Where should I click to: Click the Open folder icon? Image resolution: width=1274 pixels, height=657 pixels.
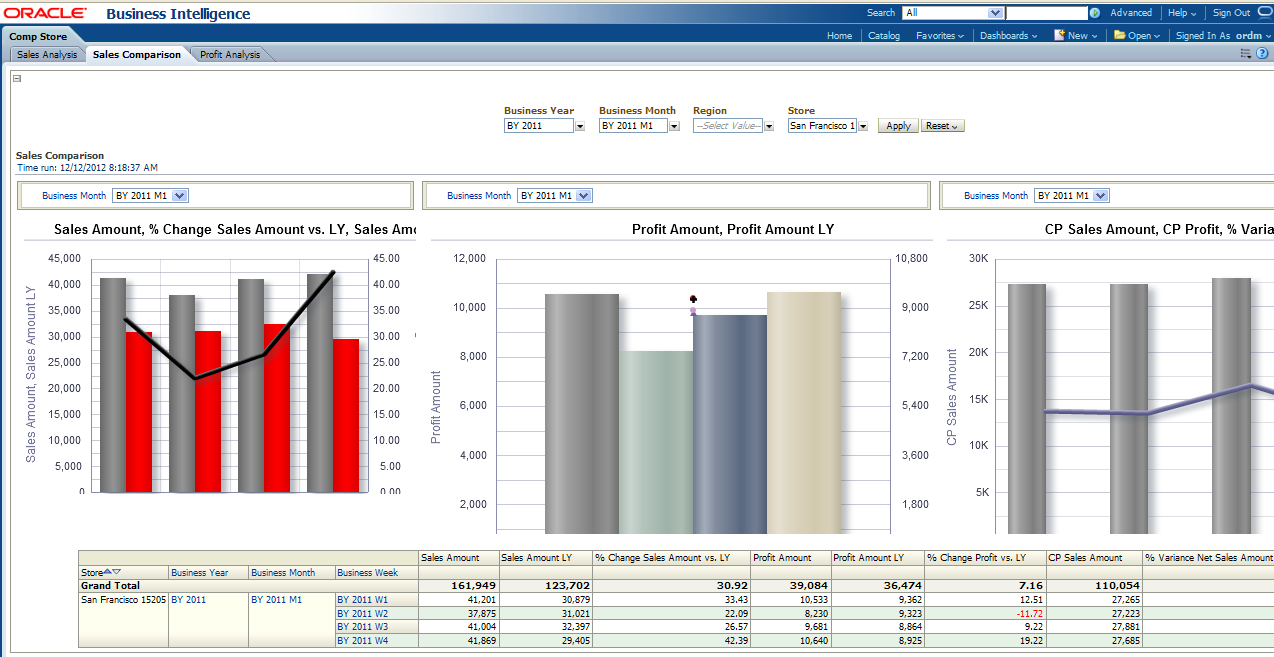(x=1119, y=35)
